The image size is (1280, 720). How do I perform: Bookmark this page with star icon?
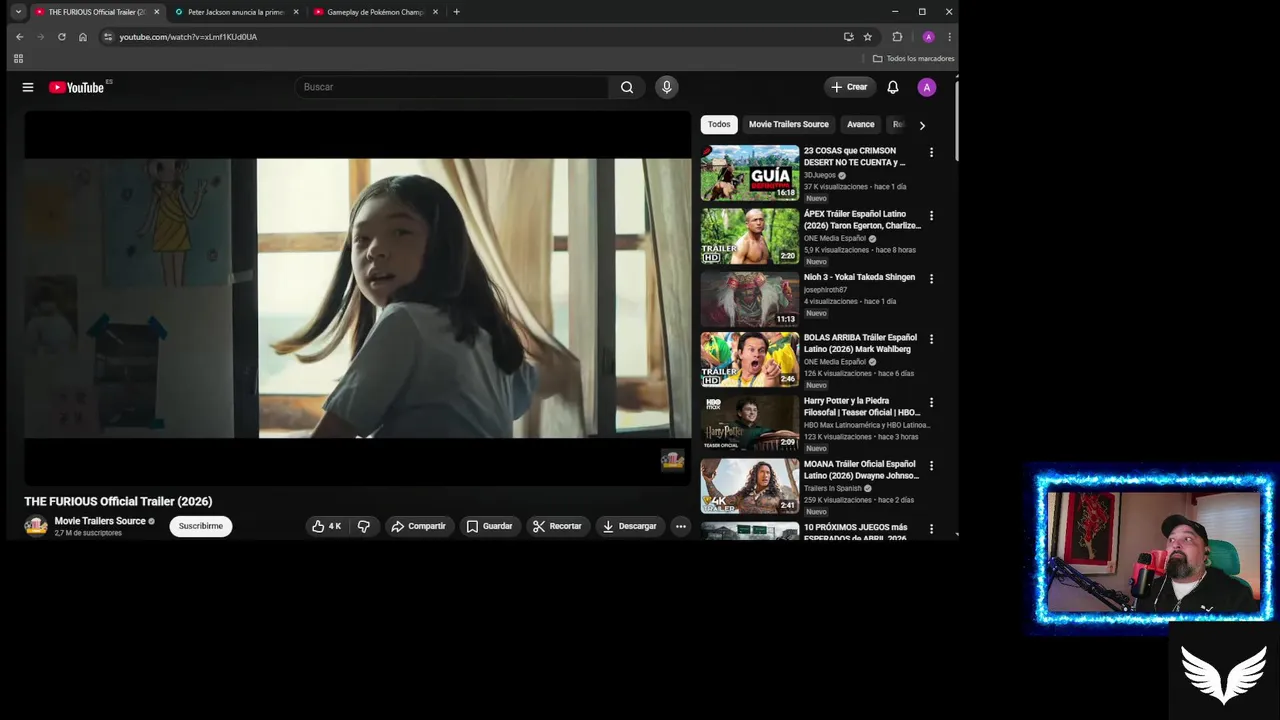[x=868, y=37]
